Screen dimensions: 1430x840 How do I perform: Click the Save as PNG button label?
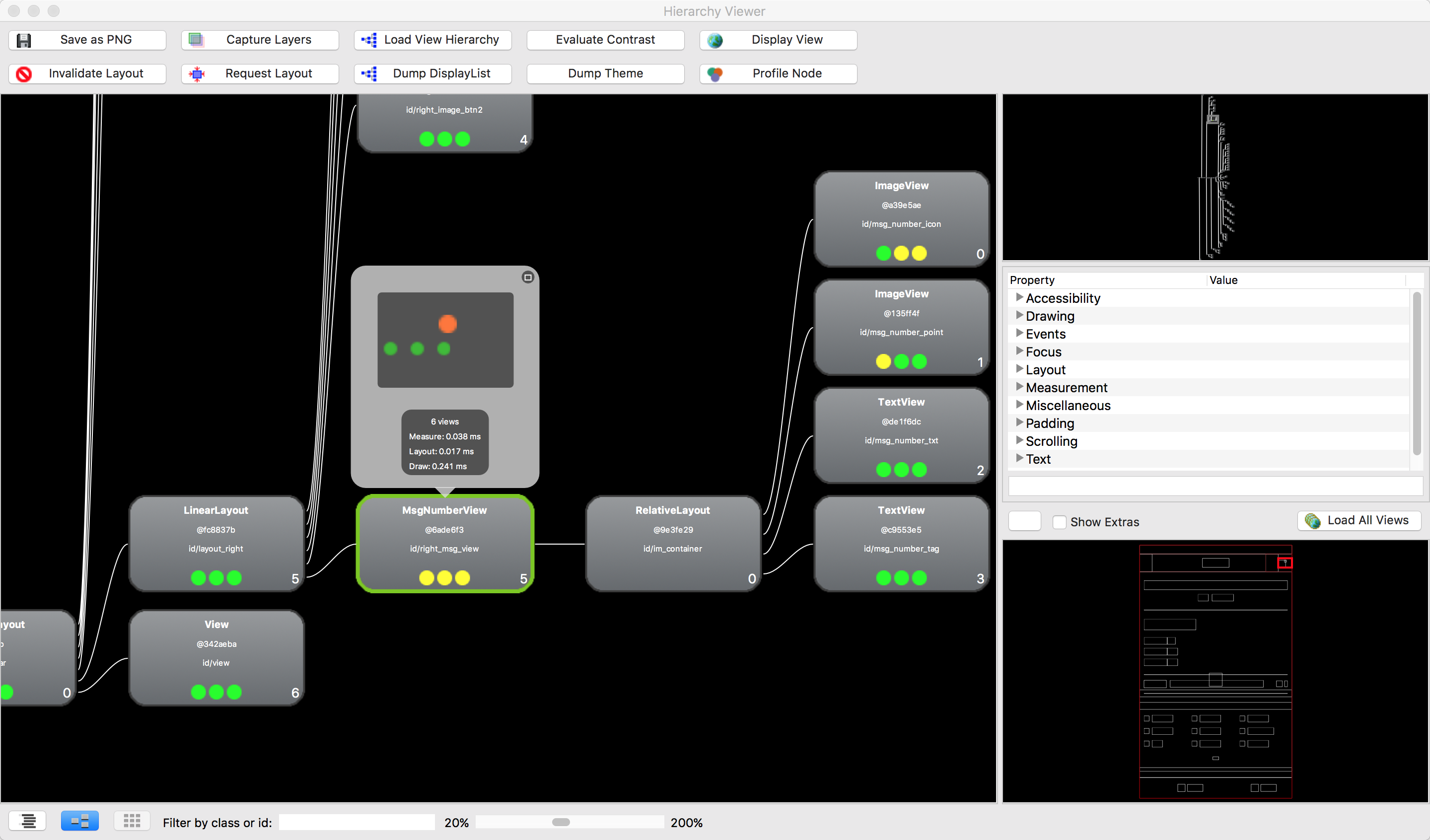96,40
